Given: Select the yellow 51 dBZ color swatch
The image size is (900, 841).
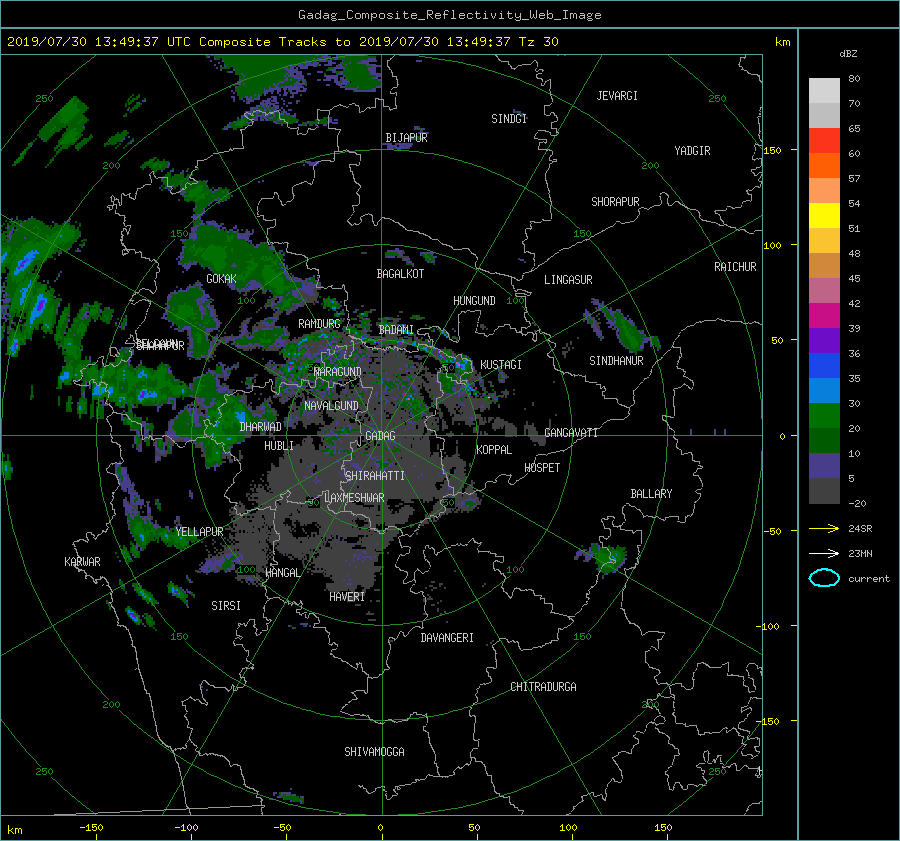Looking at the screenshot, I should (x=824, y=216).
